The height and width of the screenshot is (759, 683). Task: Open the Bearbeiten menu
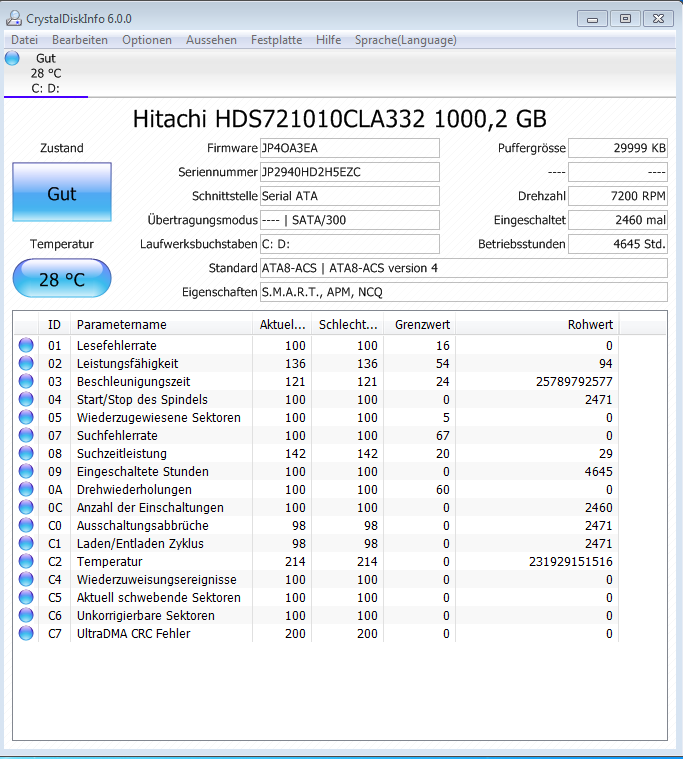click(x=80, y=40)
